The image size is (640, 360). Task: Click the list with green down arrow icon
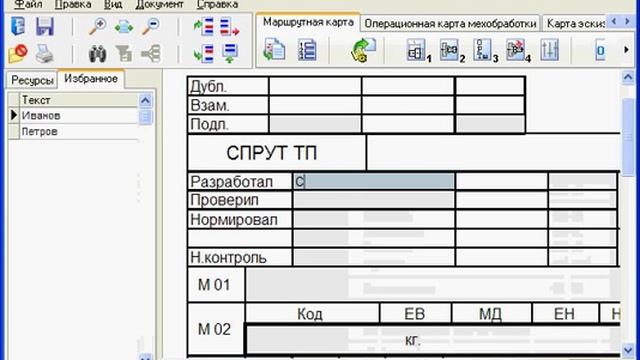click(229, 53)
